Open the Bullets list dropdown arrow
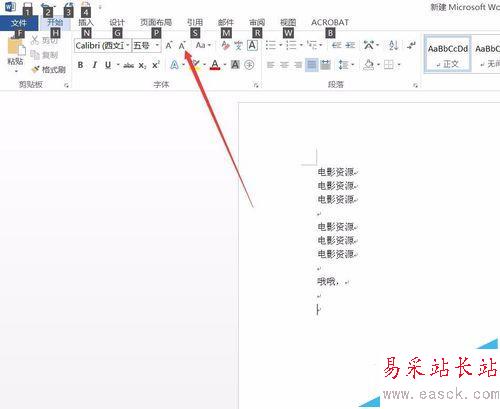Viewport: 500px width, 409px height. pos(281,45)
